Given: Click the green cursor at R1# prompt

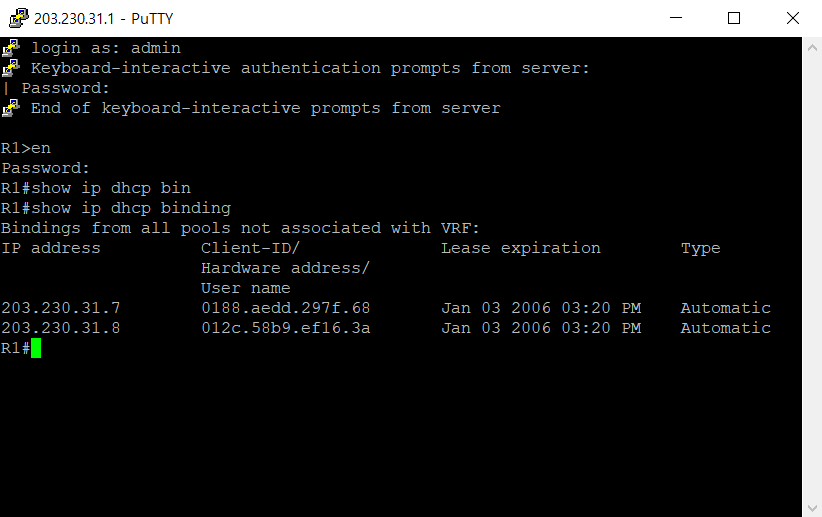Looking at the screenshot, I should [x=36, y=348].
